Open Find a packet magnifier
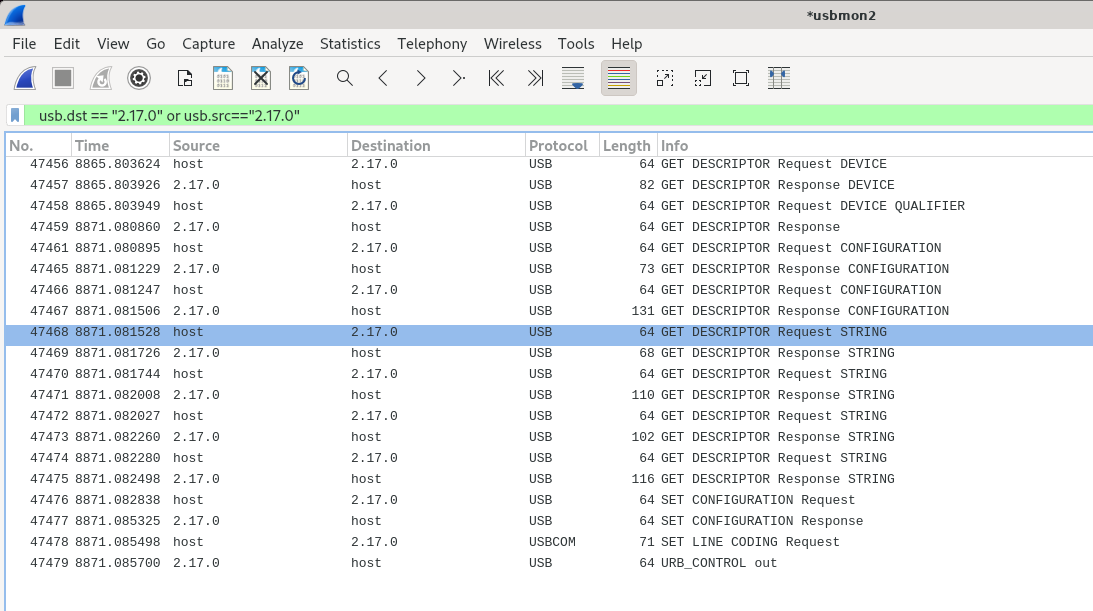Screen dimensions: 1093x611 (344, 78)
